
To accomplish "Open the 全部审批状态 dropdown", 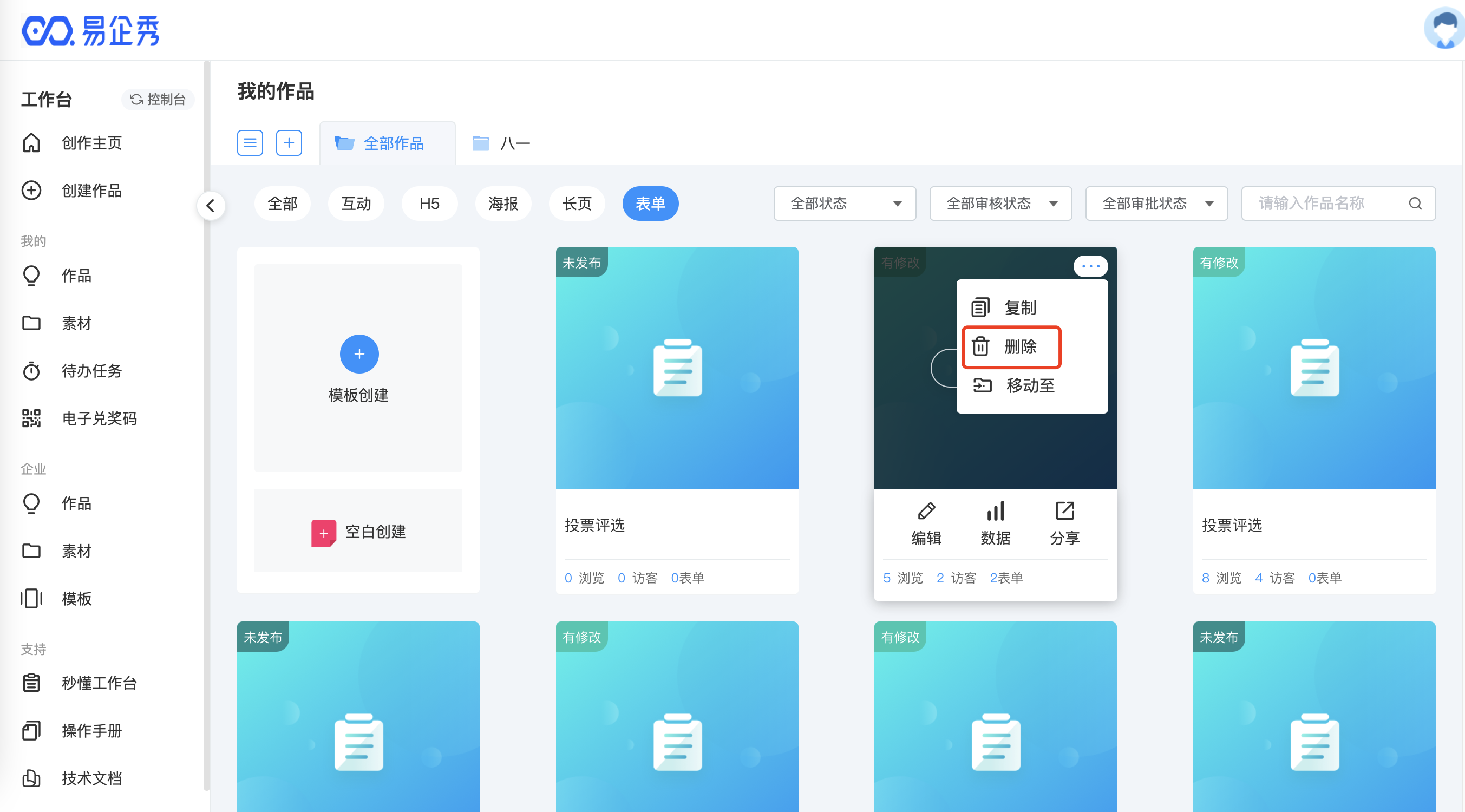I will pos(1157,204).
